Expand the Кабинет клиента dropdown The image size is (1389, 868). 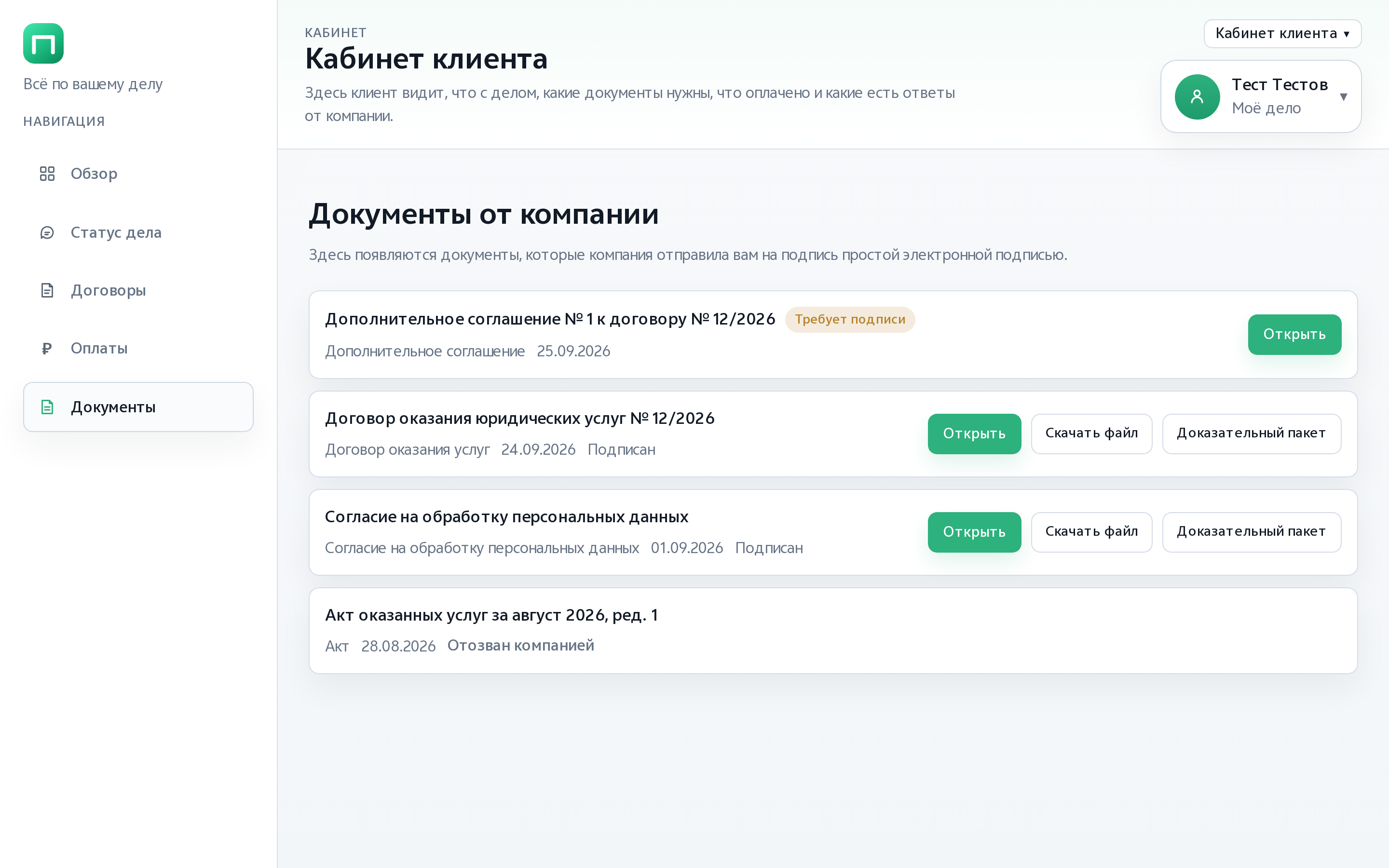pyautogui.click(x=1282, y=33)
